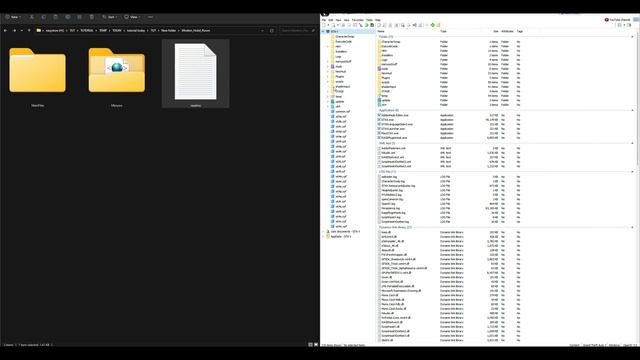Open the three-dots See more menu in Explorer
The width and height of the screenshot is (640, 360).
click(150, 17)
